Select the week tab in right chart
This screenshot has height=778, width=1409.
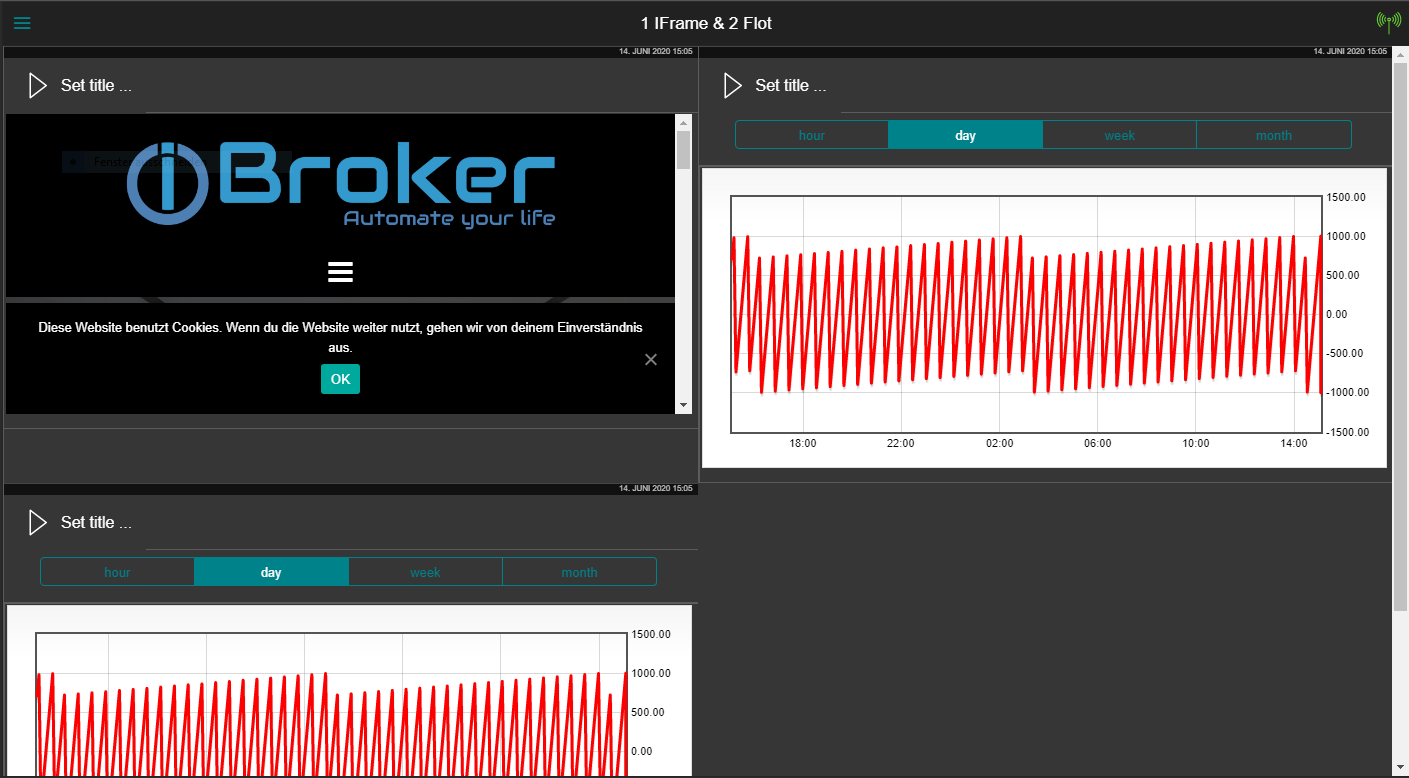coord(1120,135)
